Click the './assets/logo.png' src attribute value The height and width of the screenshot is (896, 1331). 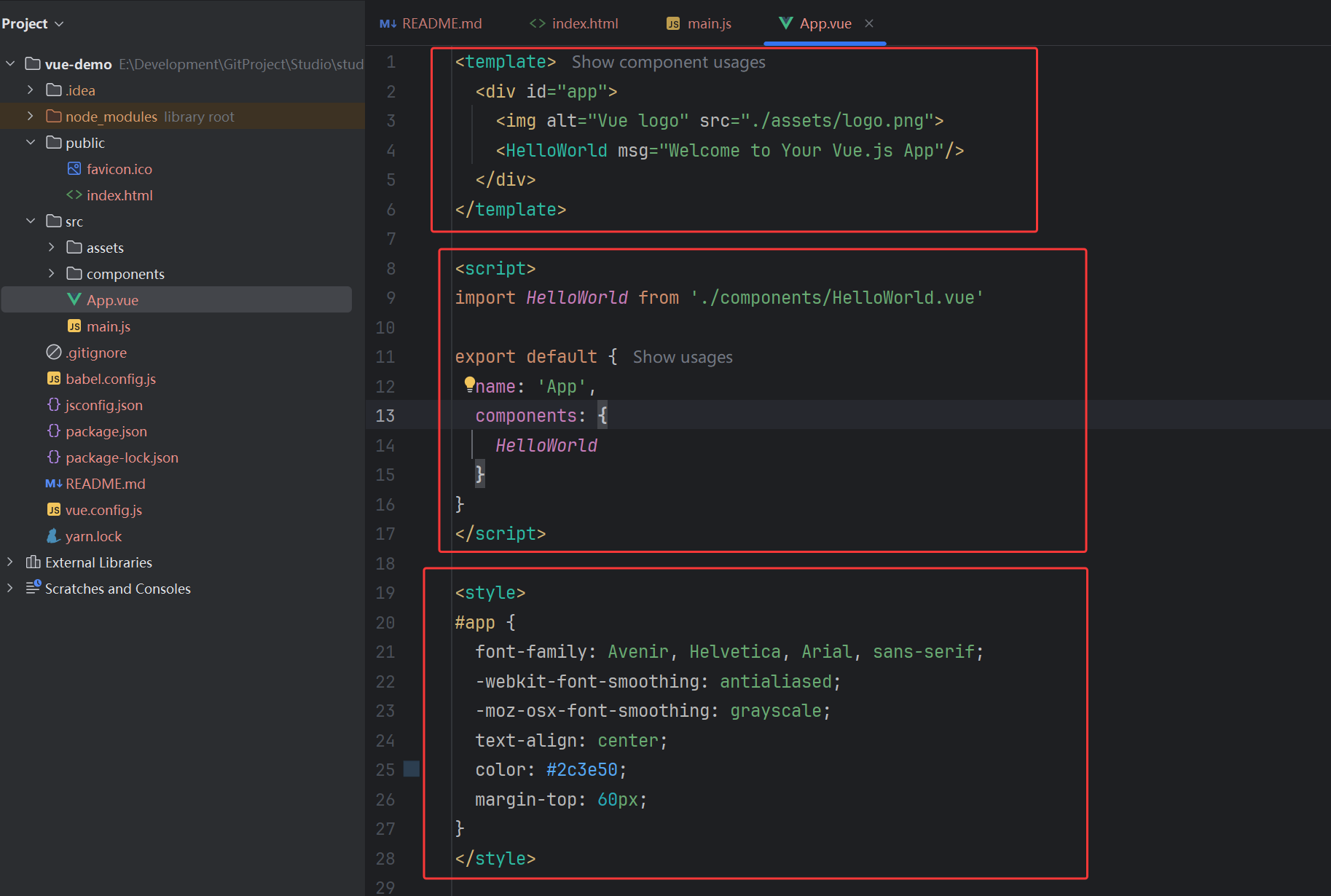[837, 120]
